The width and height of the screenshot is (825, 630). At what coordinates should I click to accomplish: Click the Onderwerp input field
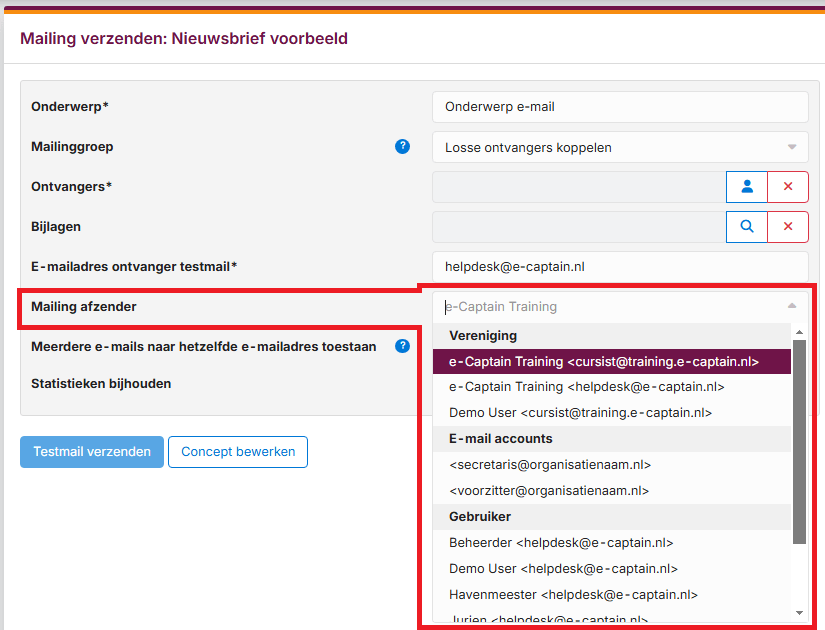pyautogui.click(x=620, y=107)
